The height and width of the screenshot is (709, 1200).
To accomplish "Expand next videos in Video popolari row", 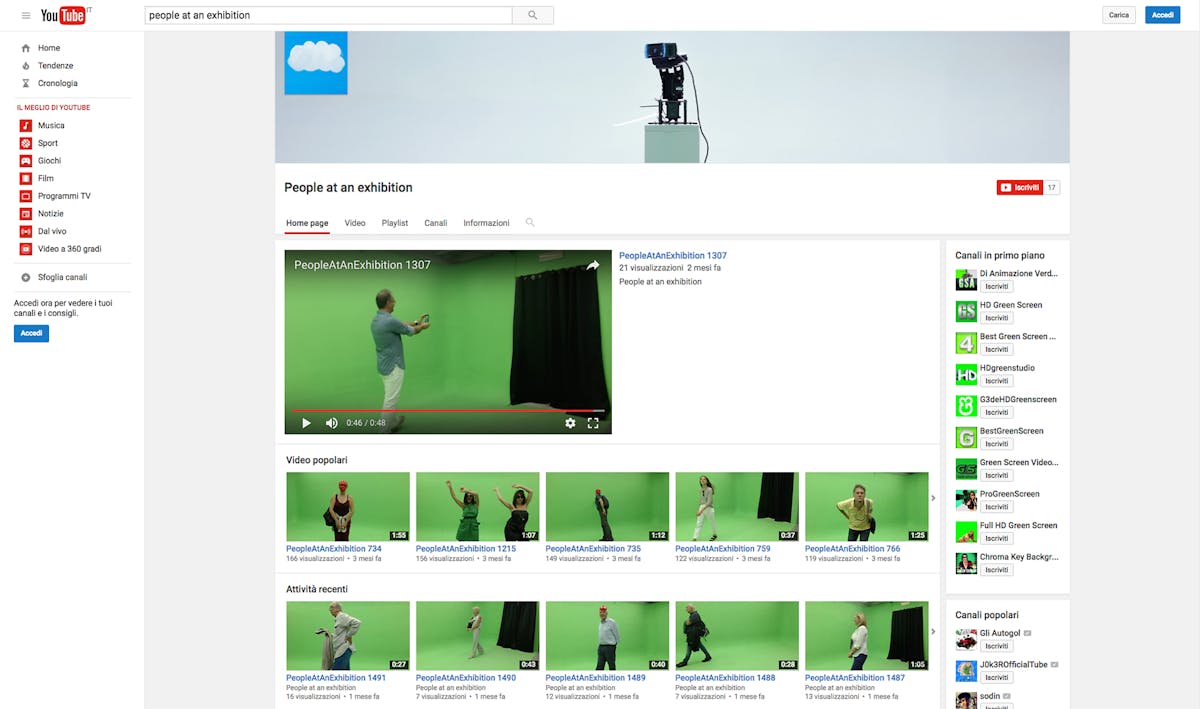I will (933, 498).
